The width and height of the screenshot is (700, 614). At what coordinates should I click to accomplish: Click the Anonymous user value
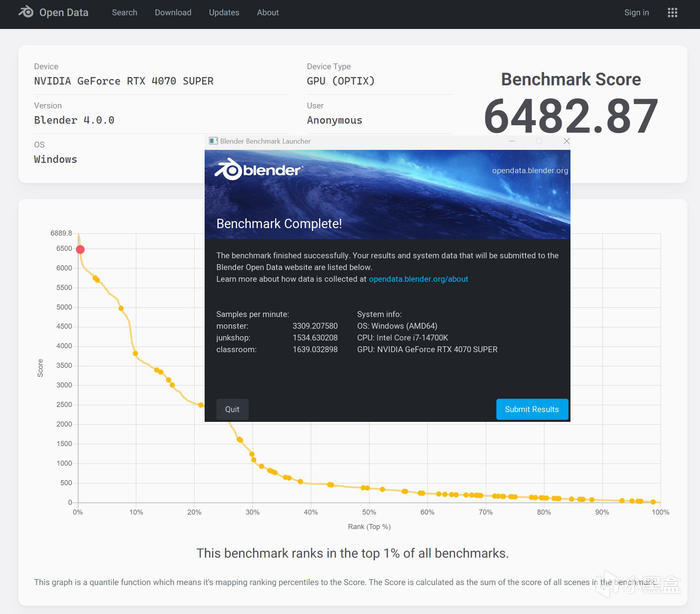334,120
